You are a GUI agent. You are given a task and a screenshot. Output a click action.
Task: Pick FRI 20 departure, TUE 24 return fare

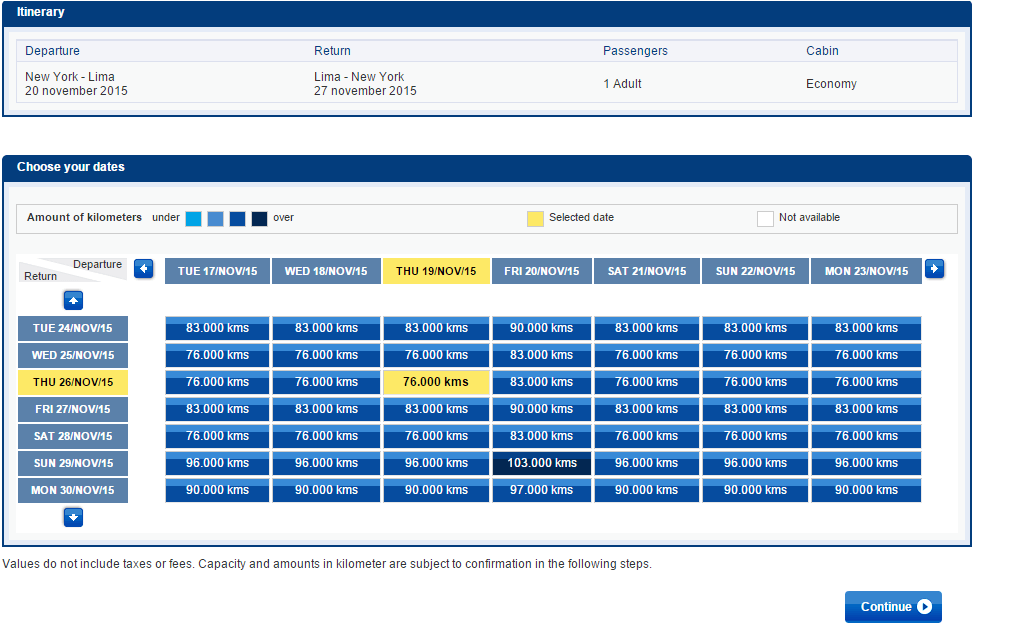tap(542, 328)
